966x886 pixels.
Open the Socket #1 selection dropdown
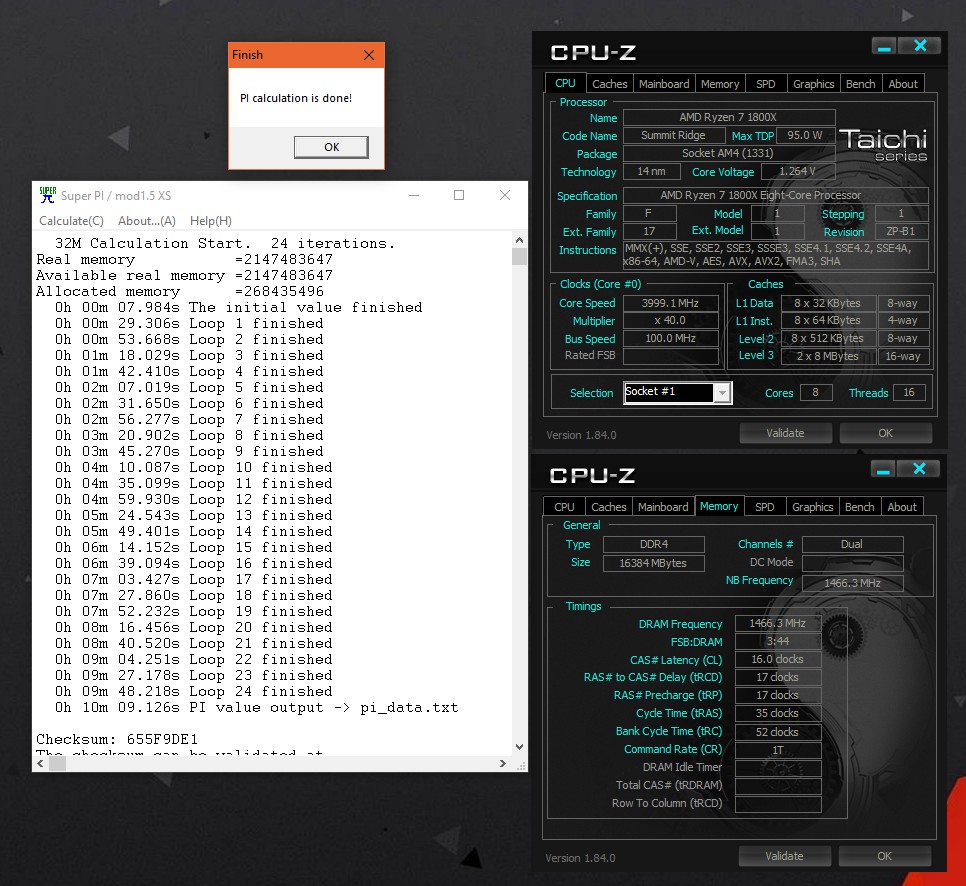(722, 392)
